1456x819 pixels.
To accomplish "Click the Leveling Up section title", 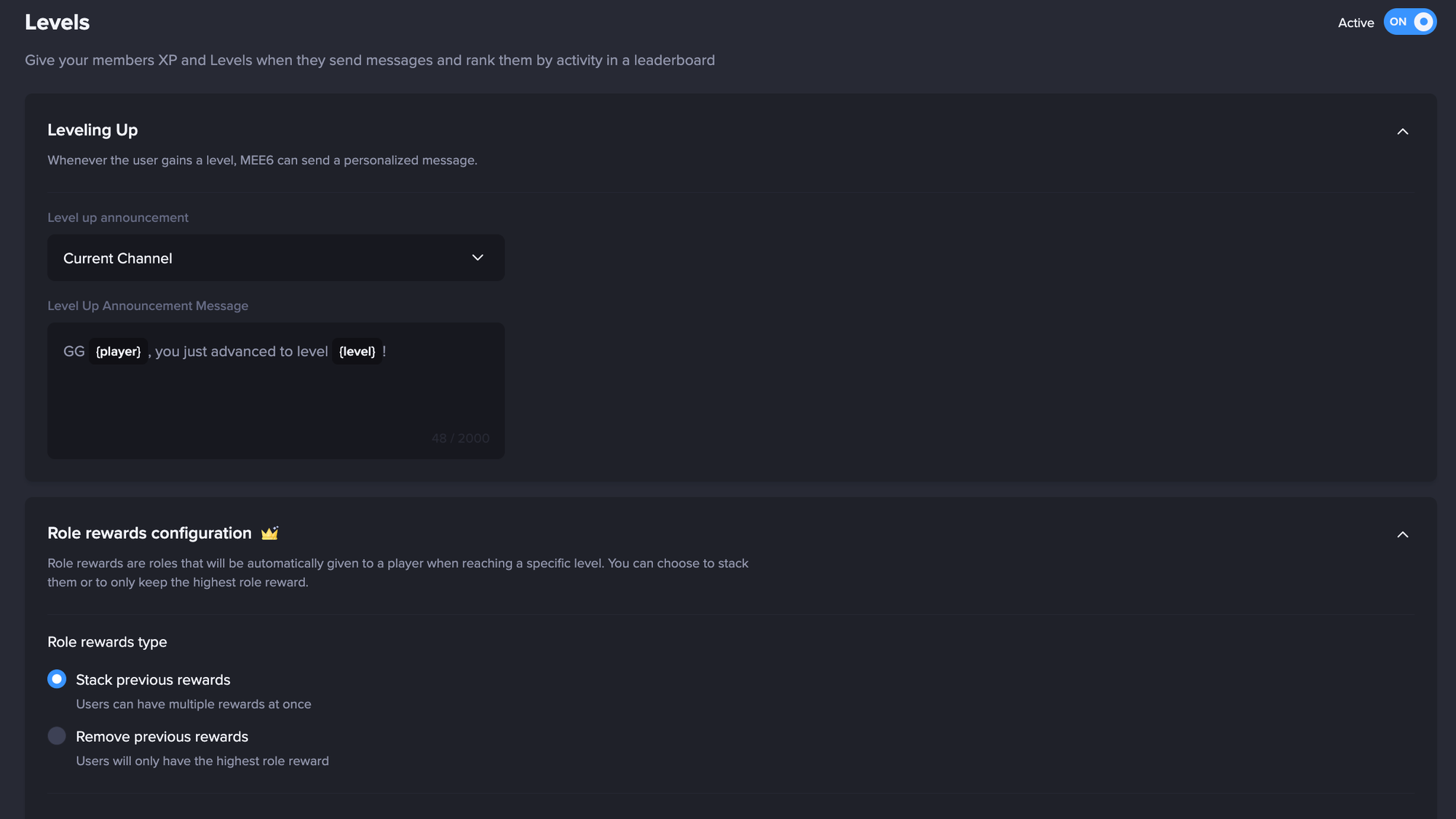I will pos(92,130).
